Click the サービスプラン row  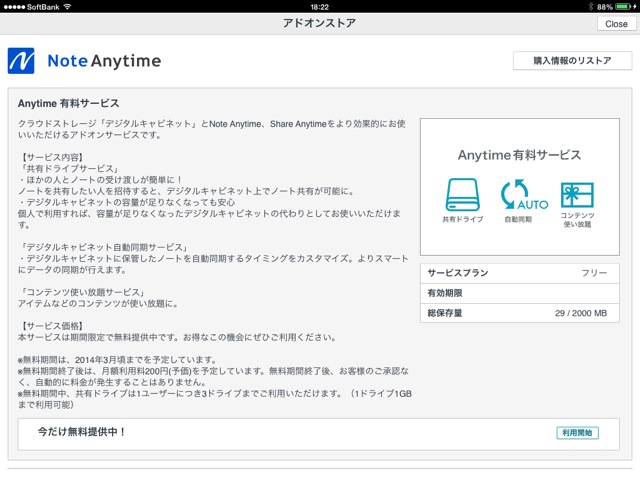(520, 273)
